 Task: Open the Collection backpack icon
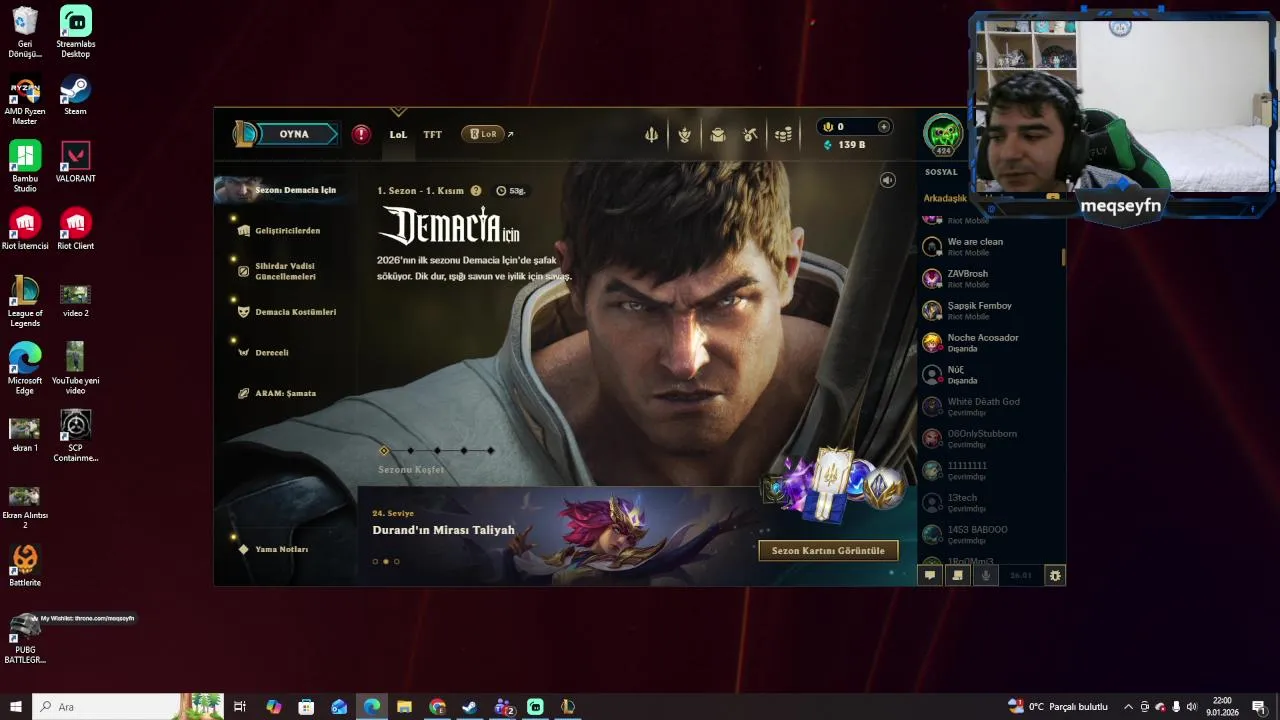(717, 135)
